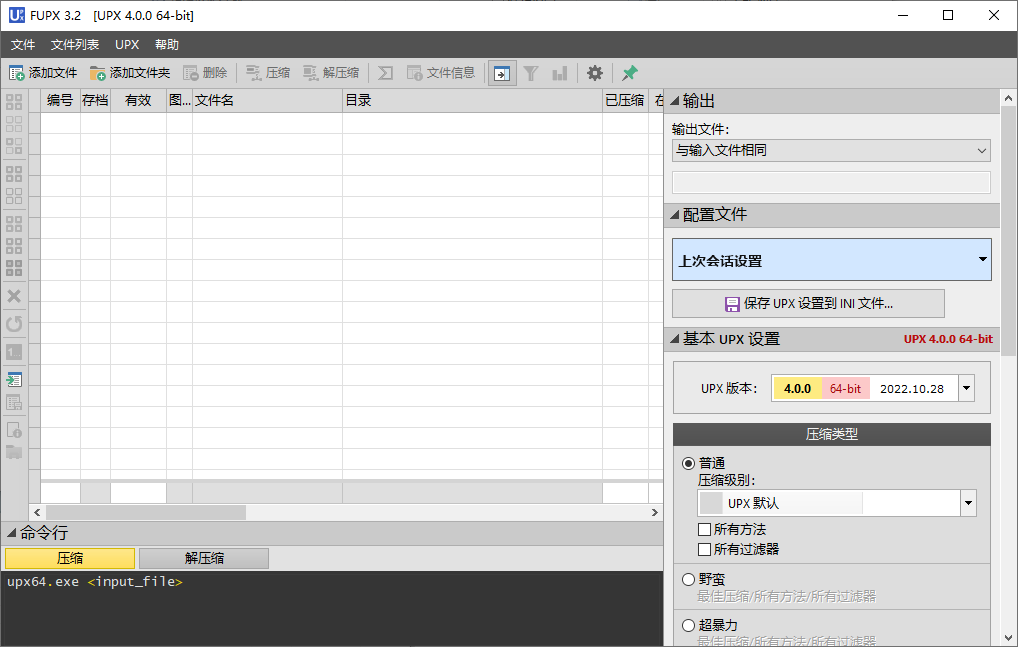Click the funnel filter toolbar icon
The width and height of the screenshot is (1018, 647).
531,73
